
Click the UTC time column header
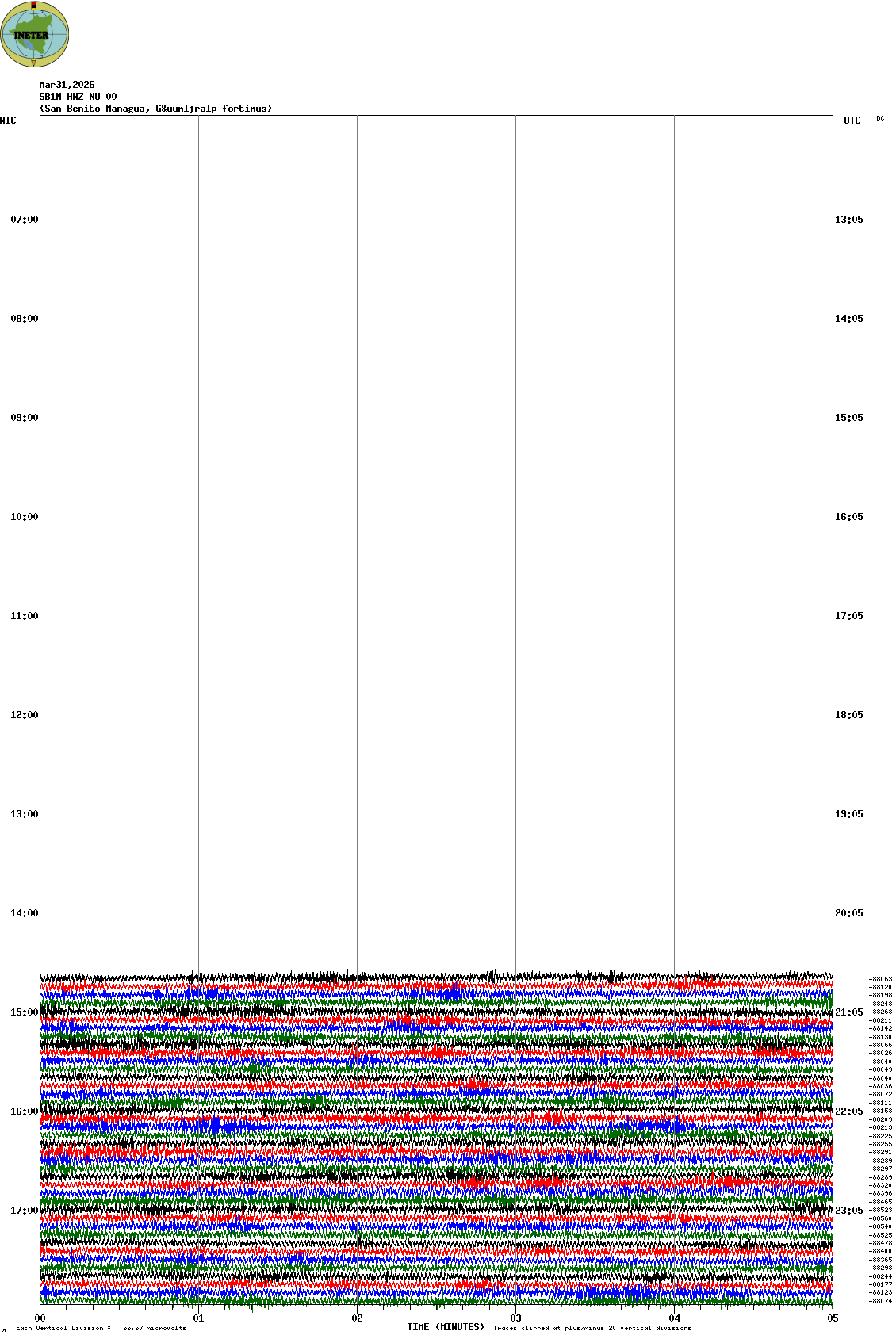click(x=852, y=121)
